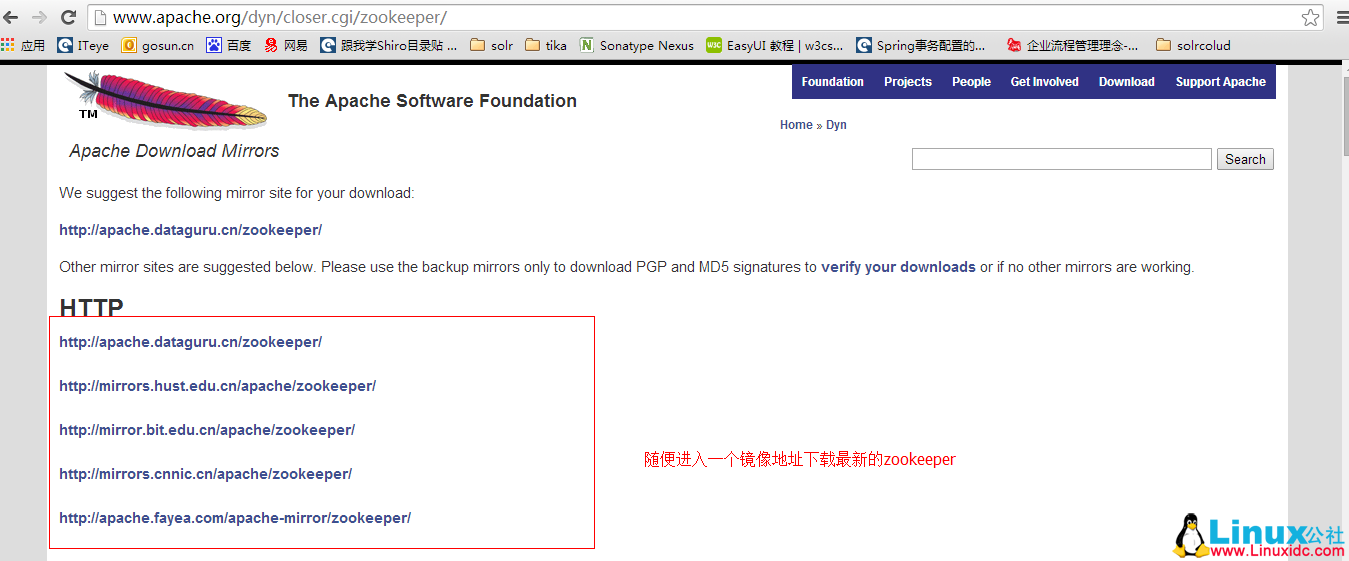Bookmark this page with the star icon
This screenshot has width=1349, height=561.
(1310, 17)
